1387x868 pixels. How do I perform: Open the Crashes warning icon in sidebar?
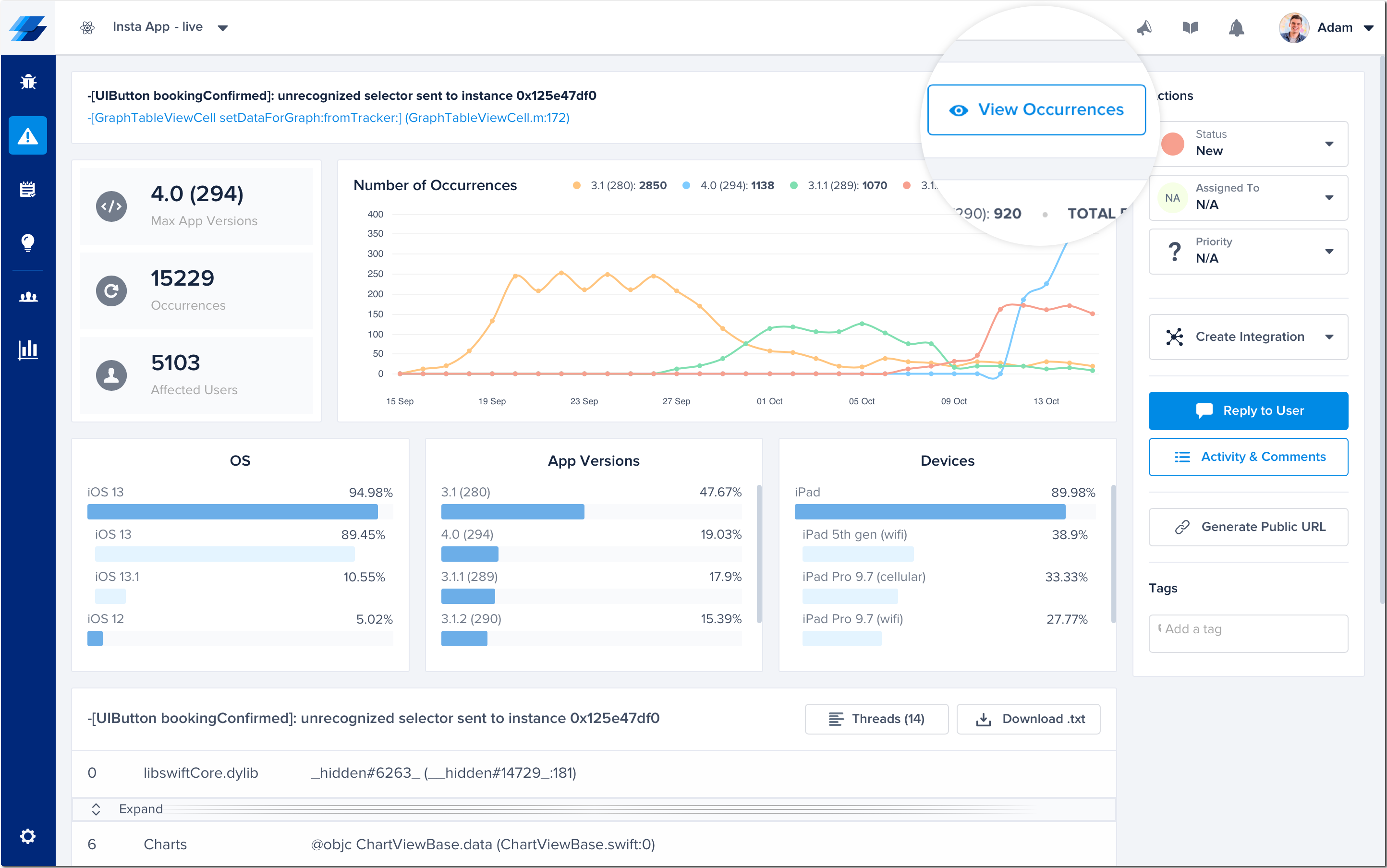[x=27, y=135]
